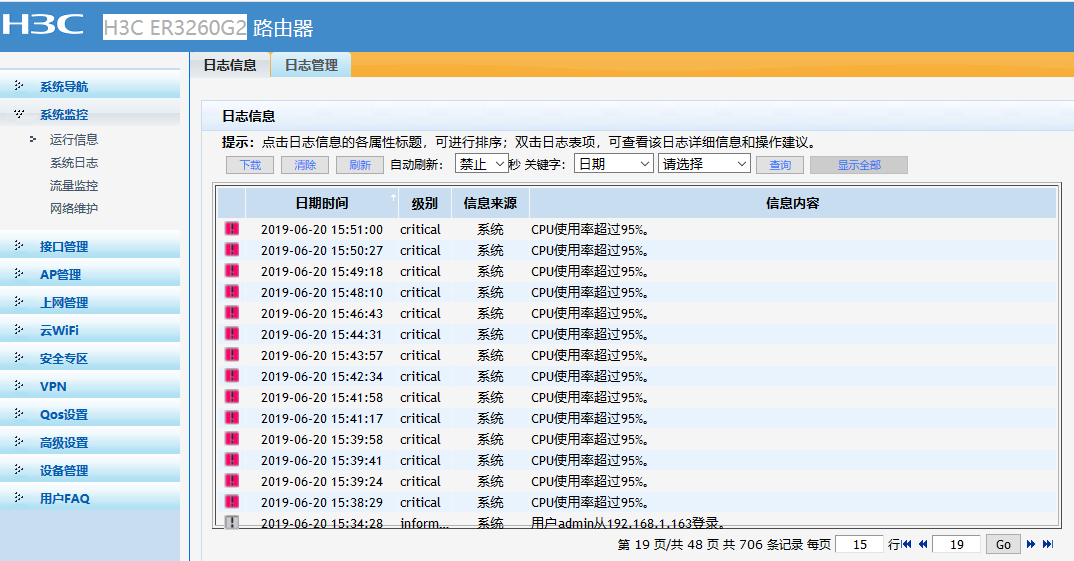Expand the 安全专区 sidebar section
Screen dimensions: 1074x561
(x=64, y=358)
